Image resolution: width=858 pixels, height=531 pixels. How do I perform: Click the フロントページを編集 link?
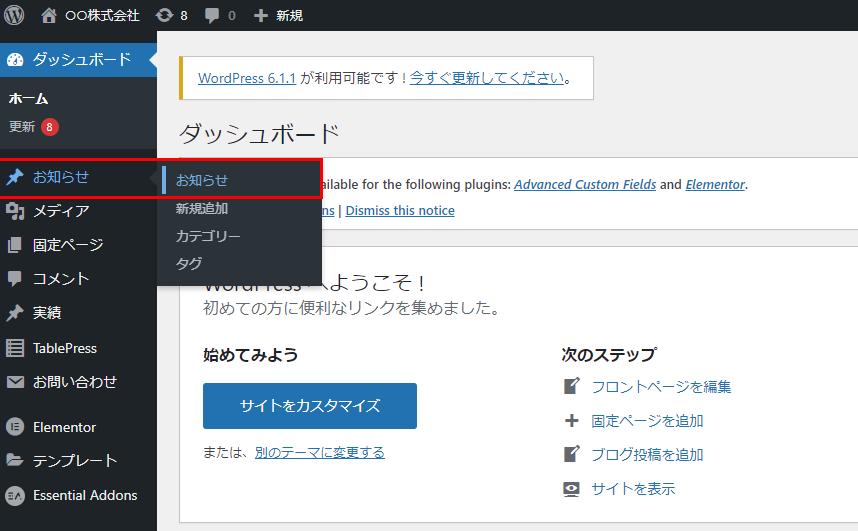(x=660, y=387)
